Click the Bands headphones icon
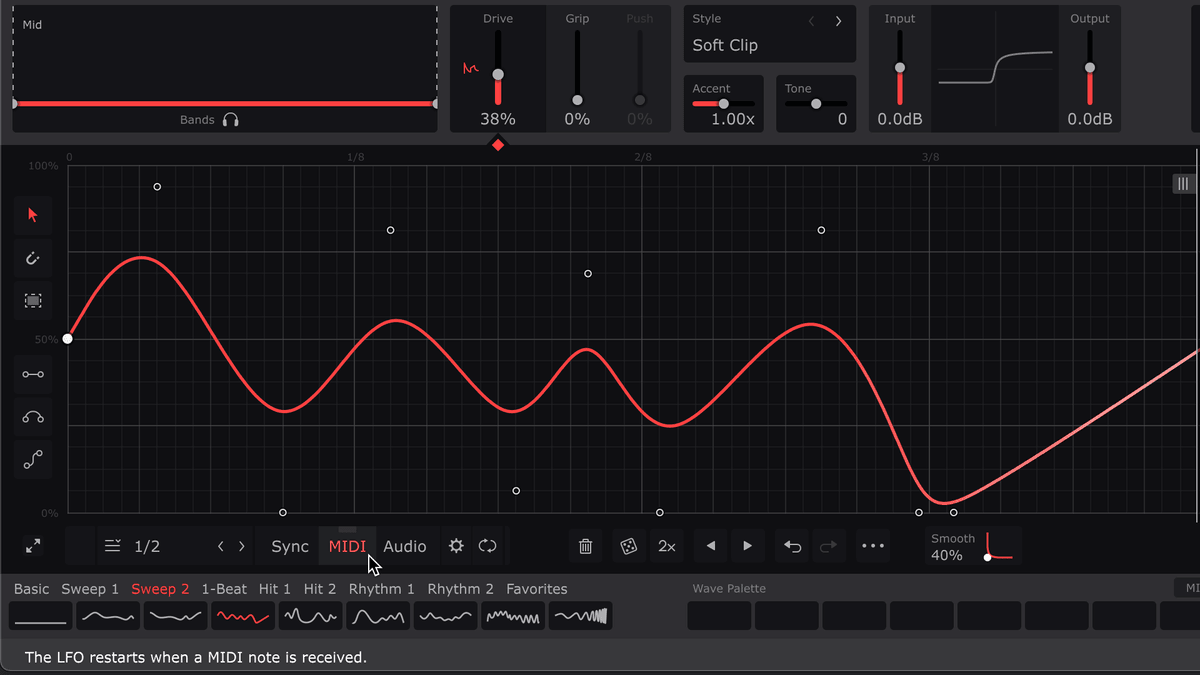1200x675 pixels. pos(231,120)
